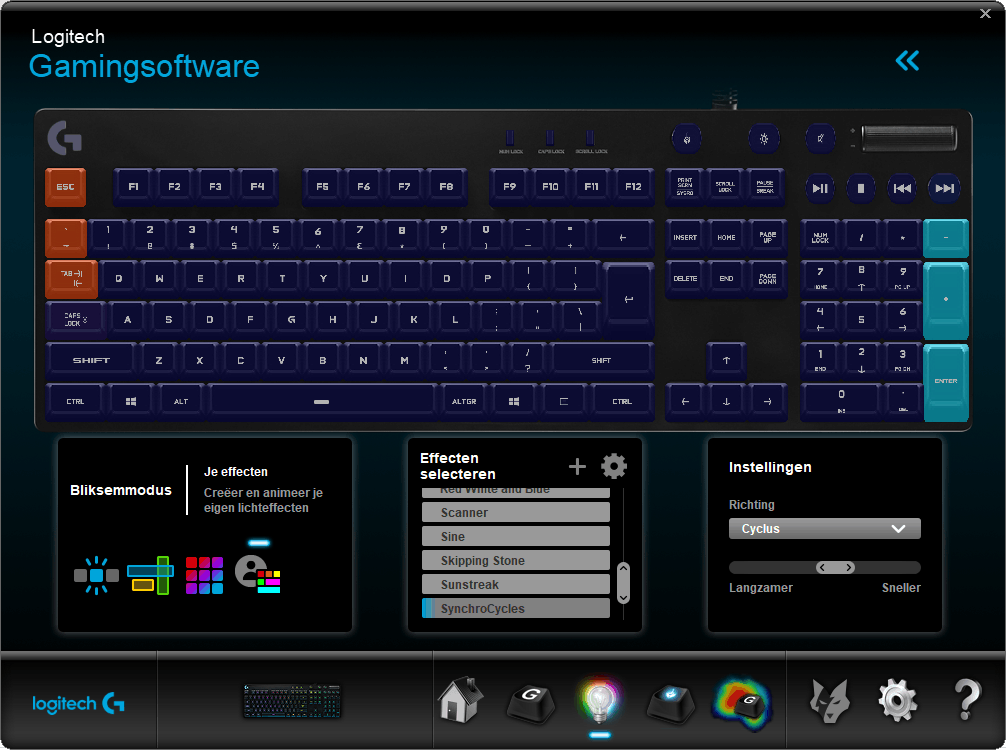Image resolution: width=1006 pixels, height=750 pixels.
Task: Select the main Enter key
Action: (x=629, y=300)
